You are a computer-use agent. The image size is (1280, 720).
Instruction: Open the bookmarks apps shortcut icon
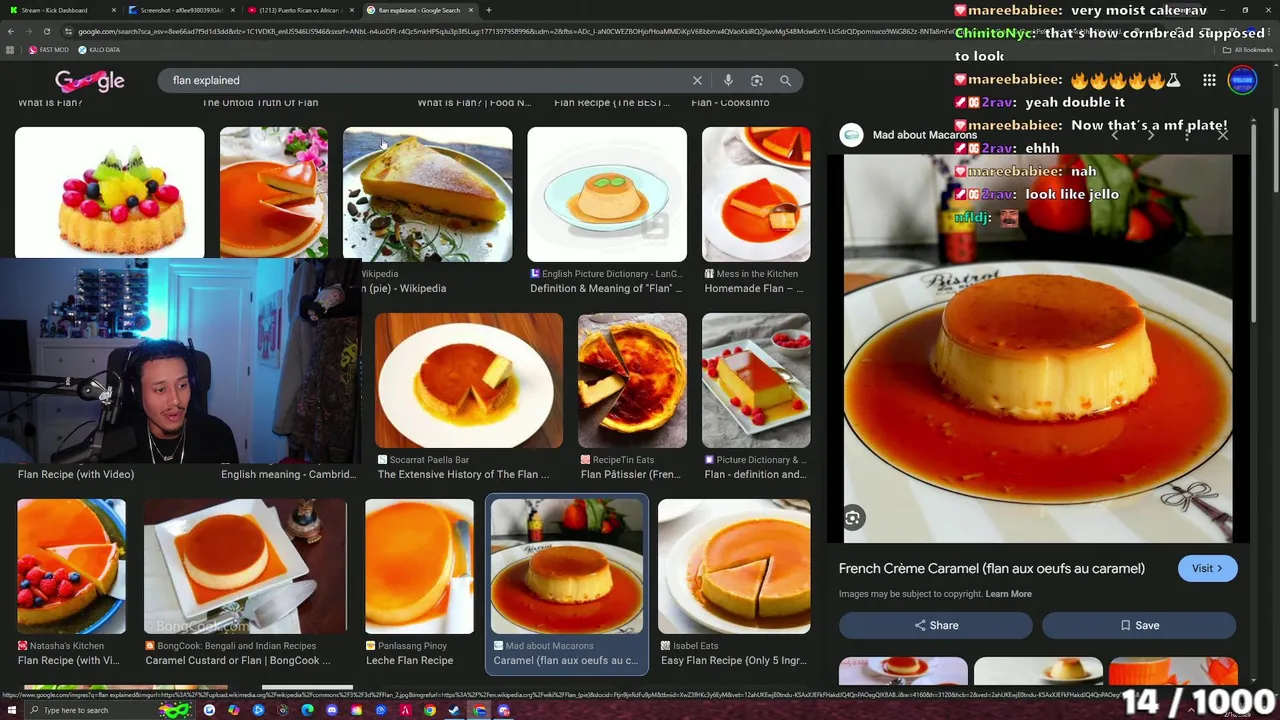coord(11,49)
